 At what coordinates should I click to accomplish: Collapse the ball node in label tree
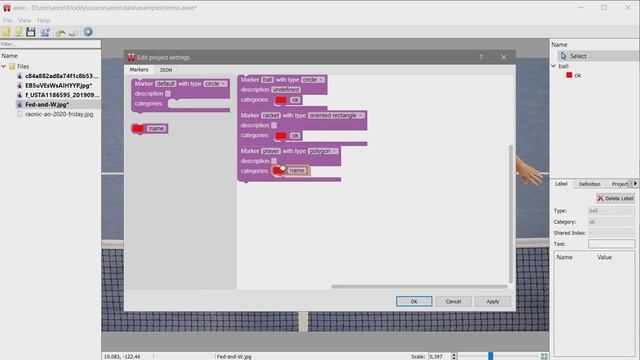point(554,66)
